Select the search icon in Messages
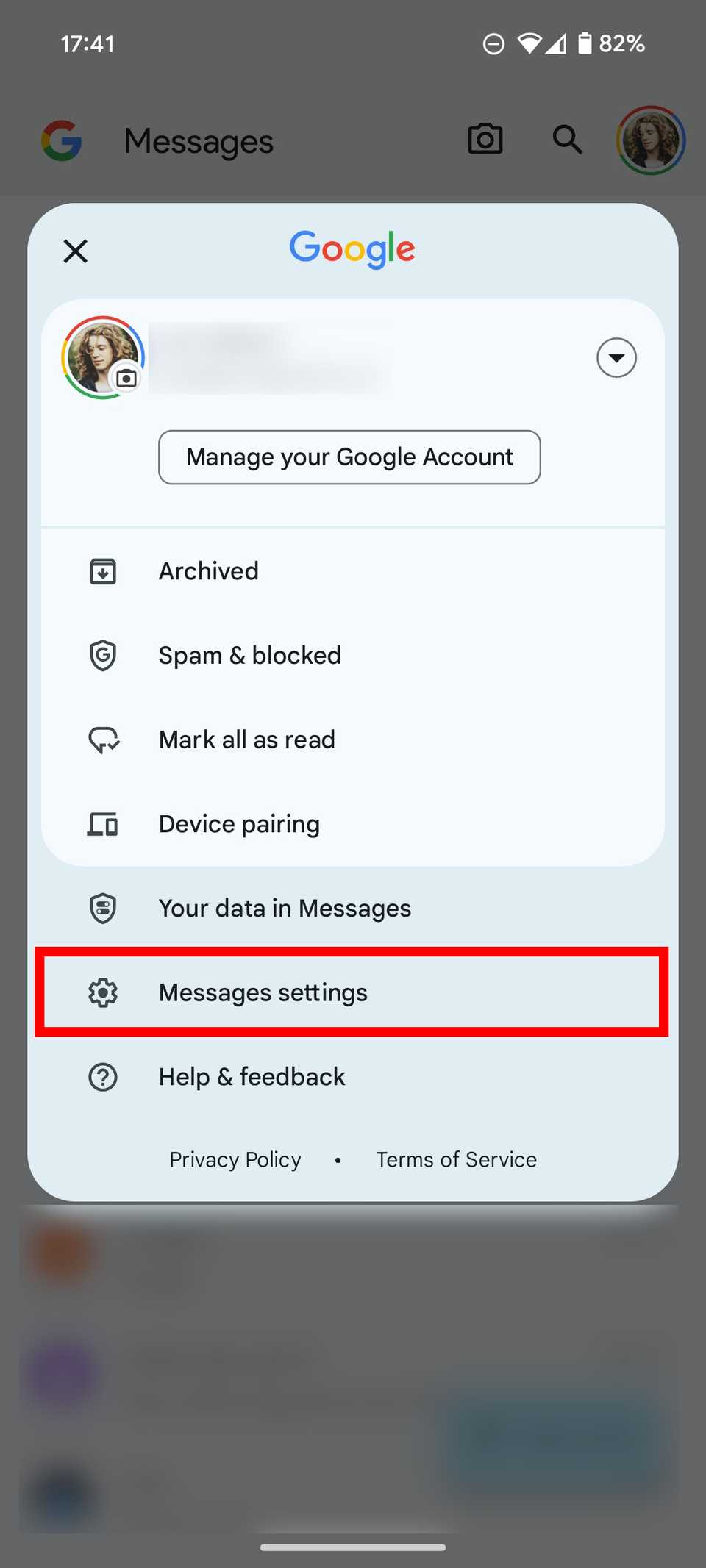The height and width of the screenshot is (1568, 706). click(x=566, y=140)
